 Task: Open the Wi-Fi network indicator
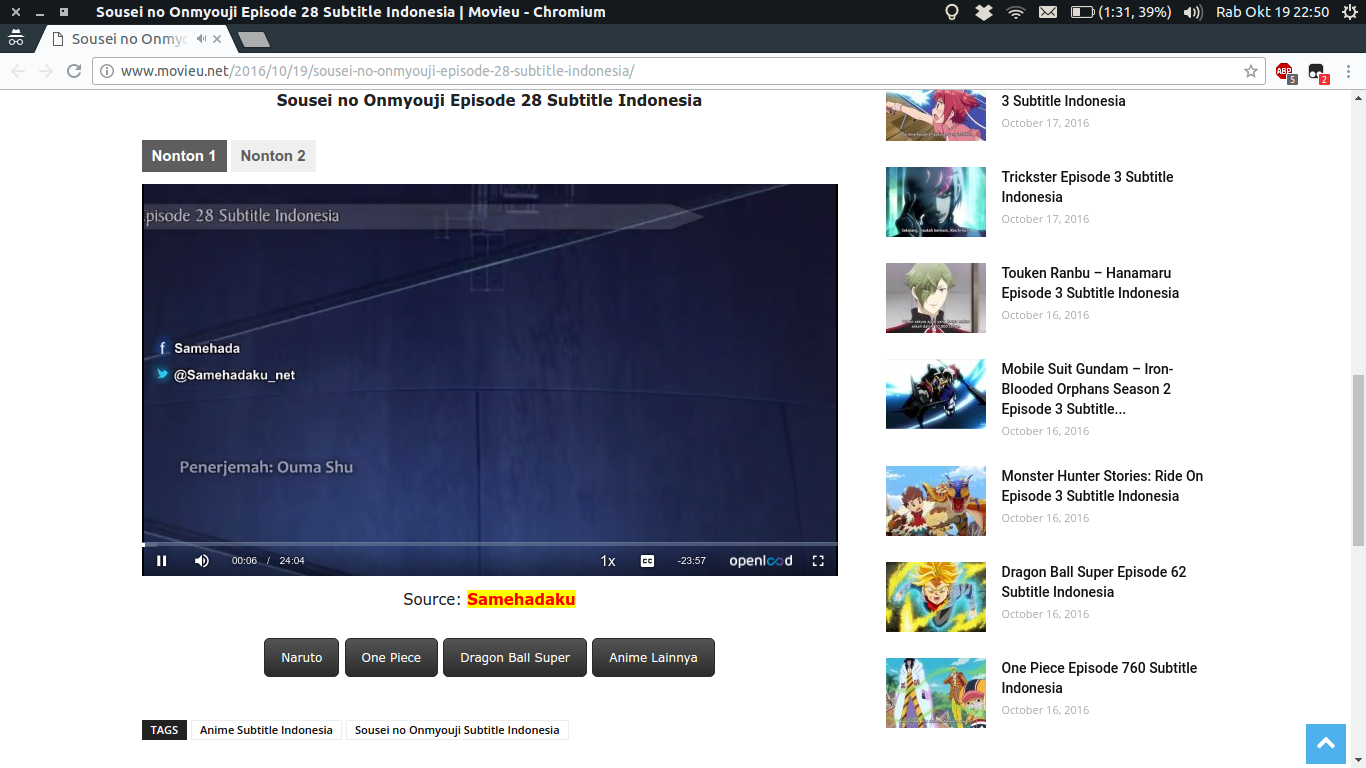1016,12
